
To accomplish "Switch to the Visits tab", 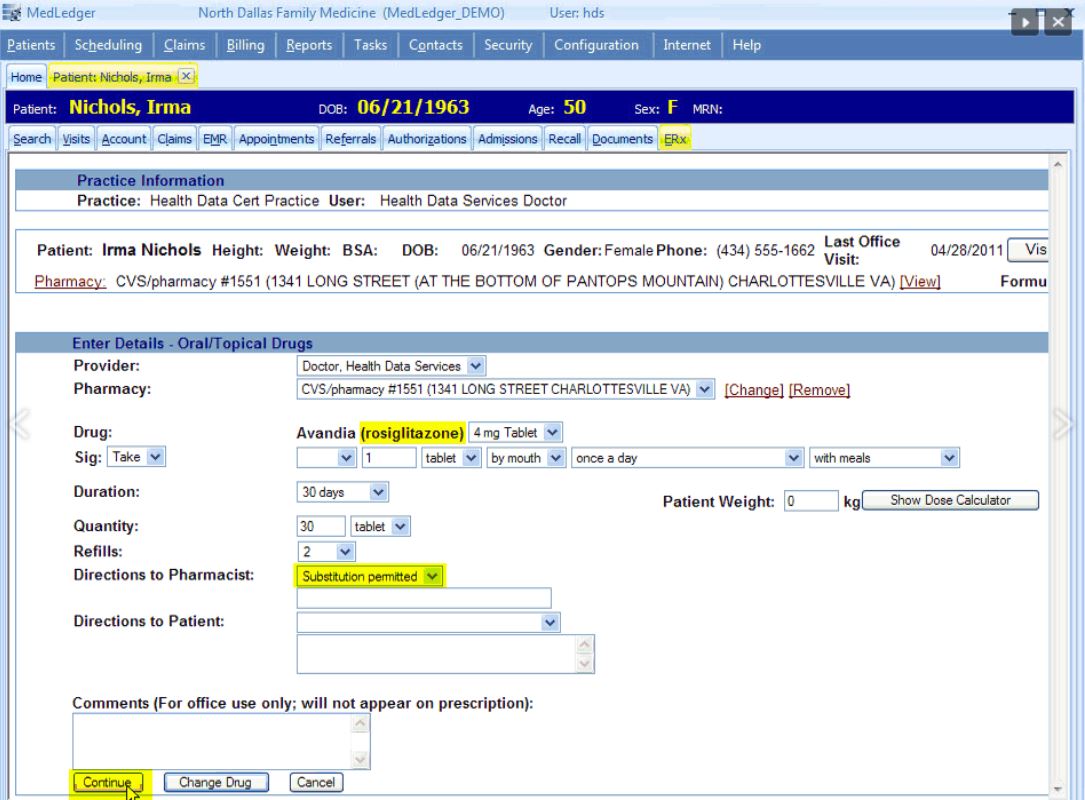I will pos(76,139).
